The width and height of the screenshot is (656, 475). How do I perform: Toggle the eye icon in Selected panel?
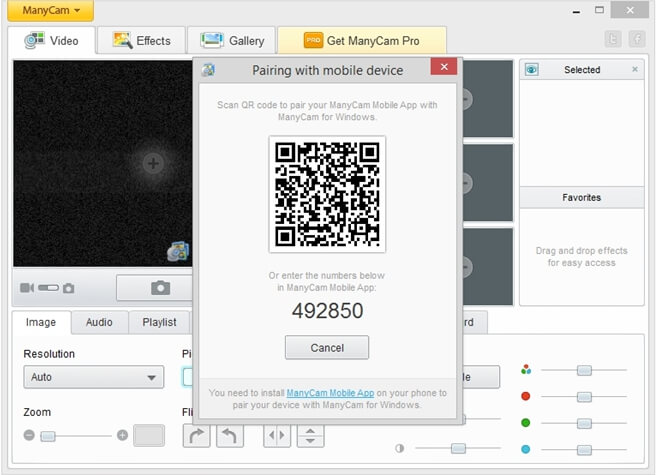tap(532, 69)
